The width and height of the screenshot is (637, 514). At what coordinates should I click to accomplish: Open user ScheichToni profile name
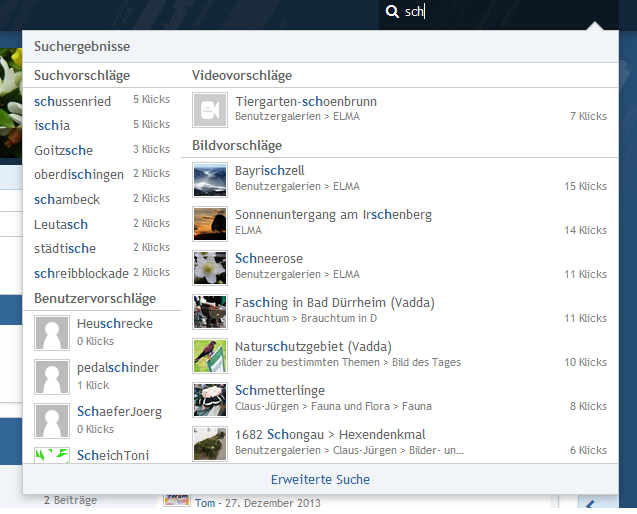[113, 455]
